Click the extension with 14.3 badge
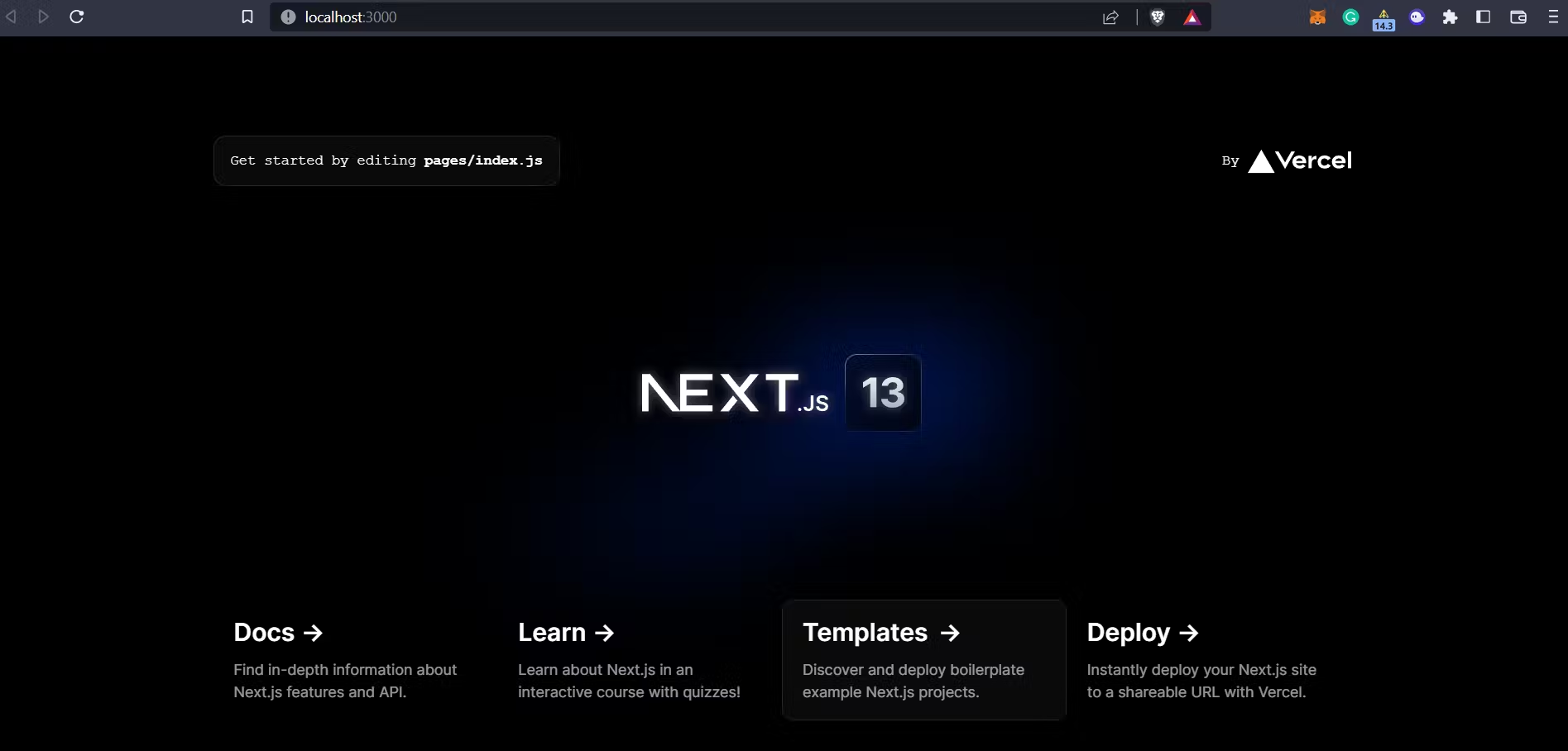The width and height of the screenshot is (1568, 751). click(1383, 19)
